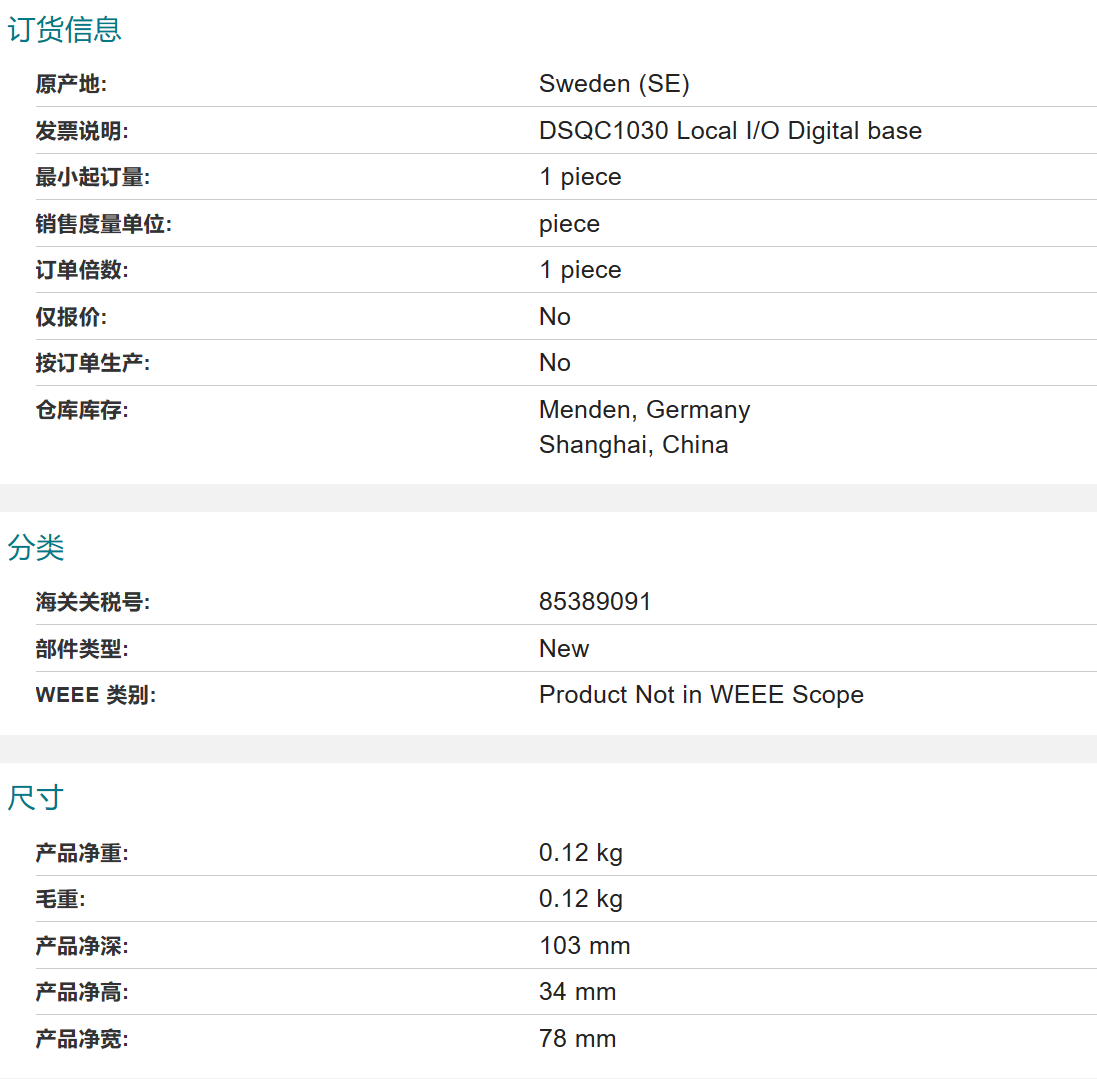Select the Shanghai, China warehouse entry
Viewport: 1097px width, 1079px height.
coord(634,445)
